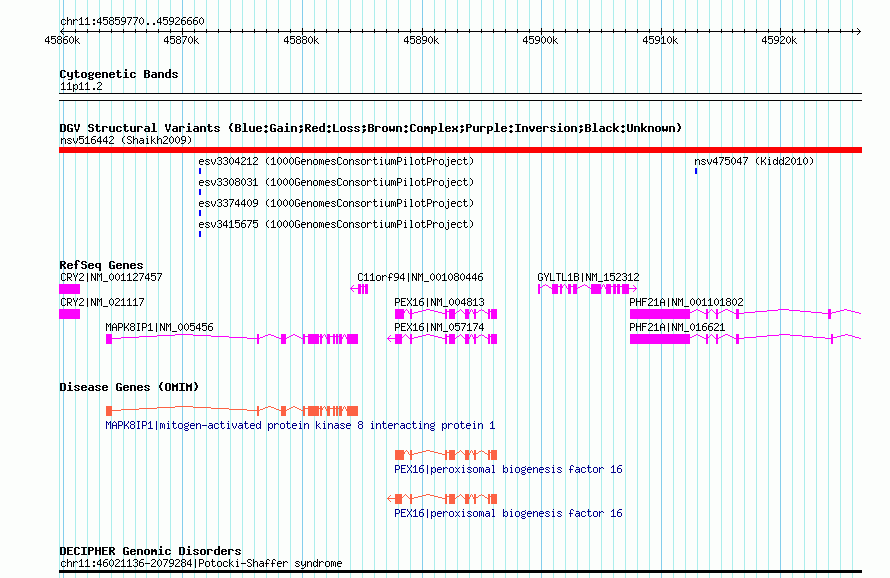Click the MAPK8IP1|NM_005456 gene label
The height and width of the screenshot is (578, 890).
click(159, 327)
